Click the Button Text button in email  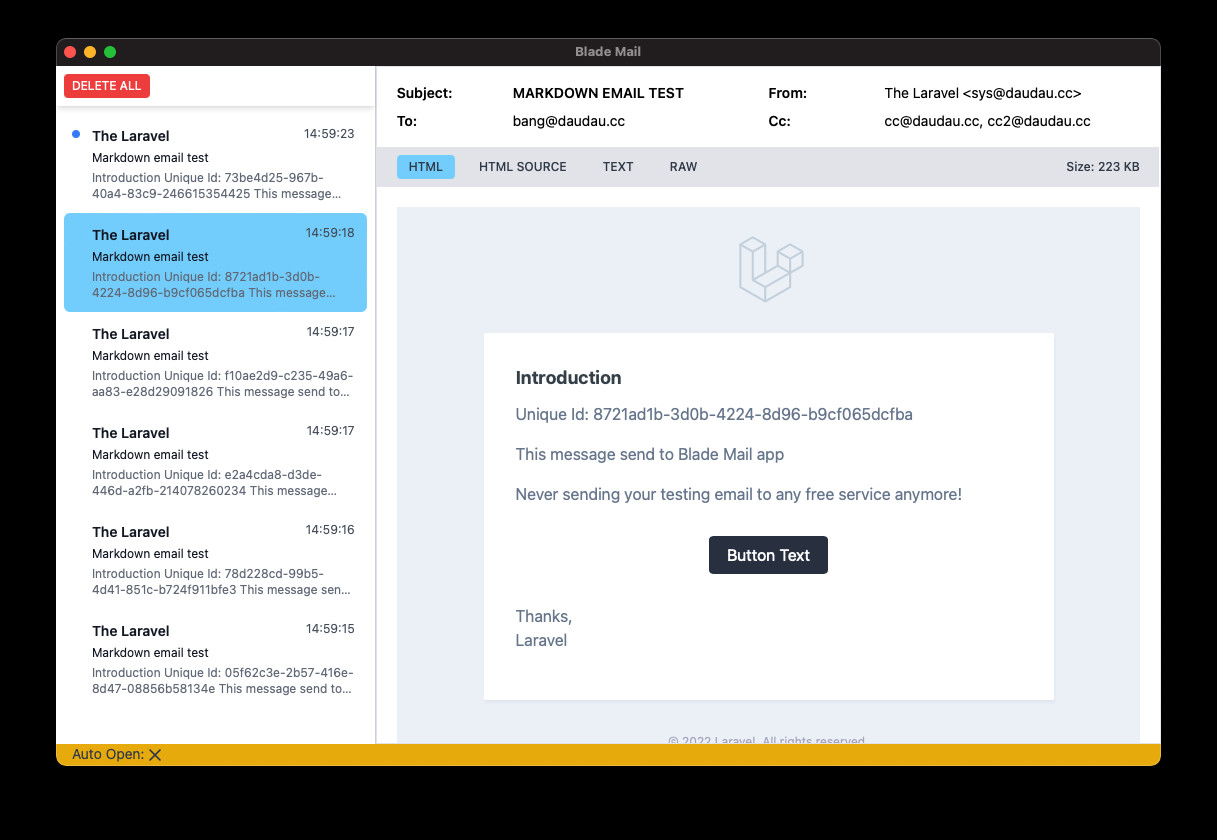(768, 555)
